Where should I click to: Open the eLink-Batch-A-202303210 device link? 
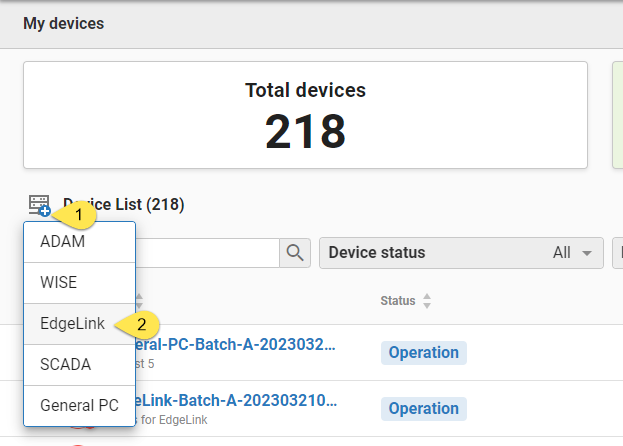[x=235, y=401]
